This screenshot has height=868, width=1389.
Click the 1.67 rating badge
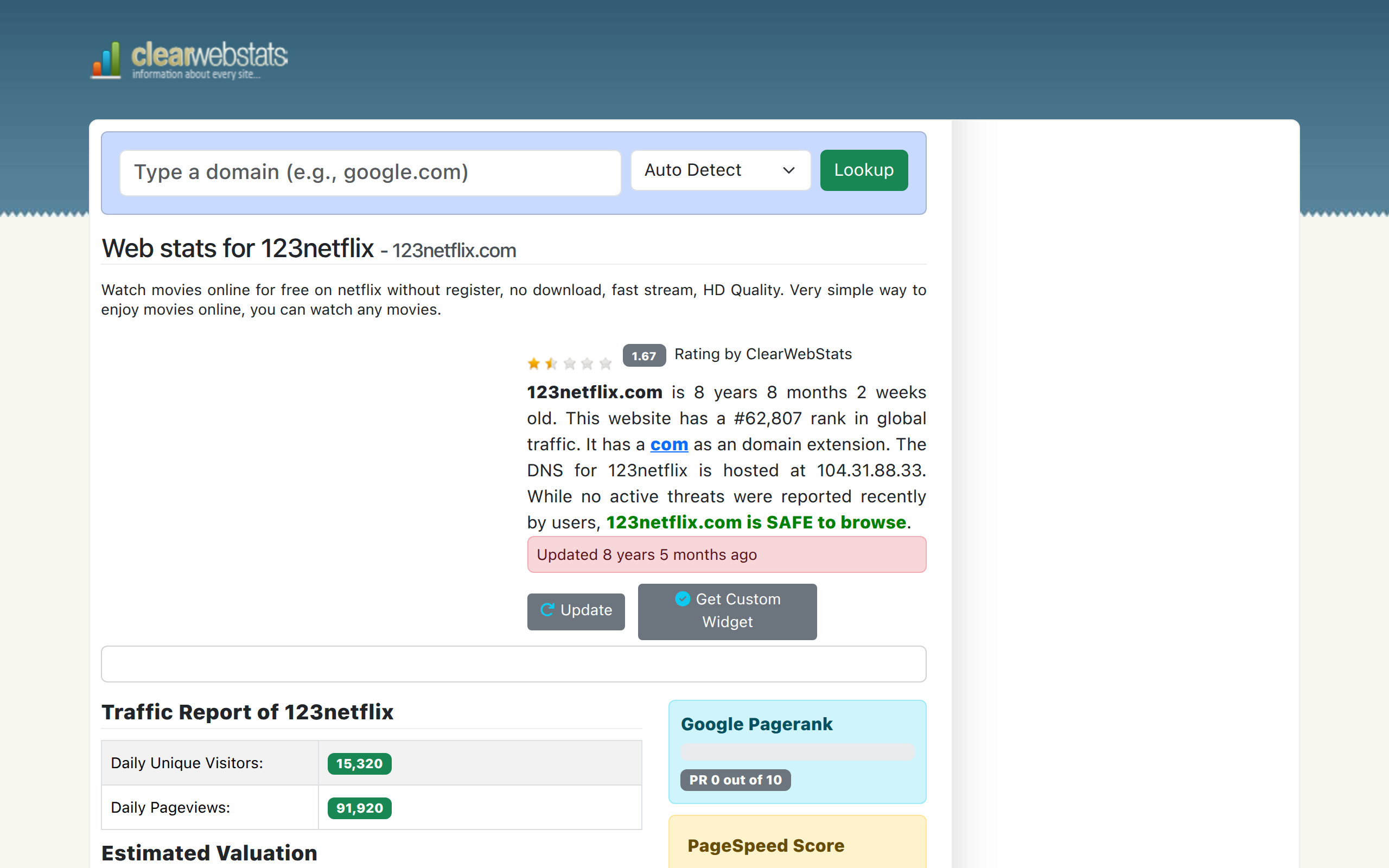(x=643, y=355)
